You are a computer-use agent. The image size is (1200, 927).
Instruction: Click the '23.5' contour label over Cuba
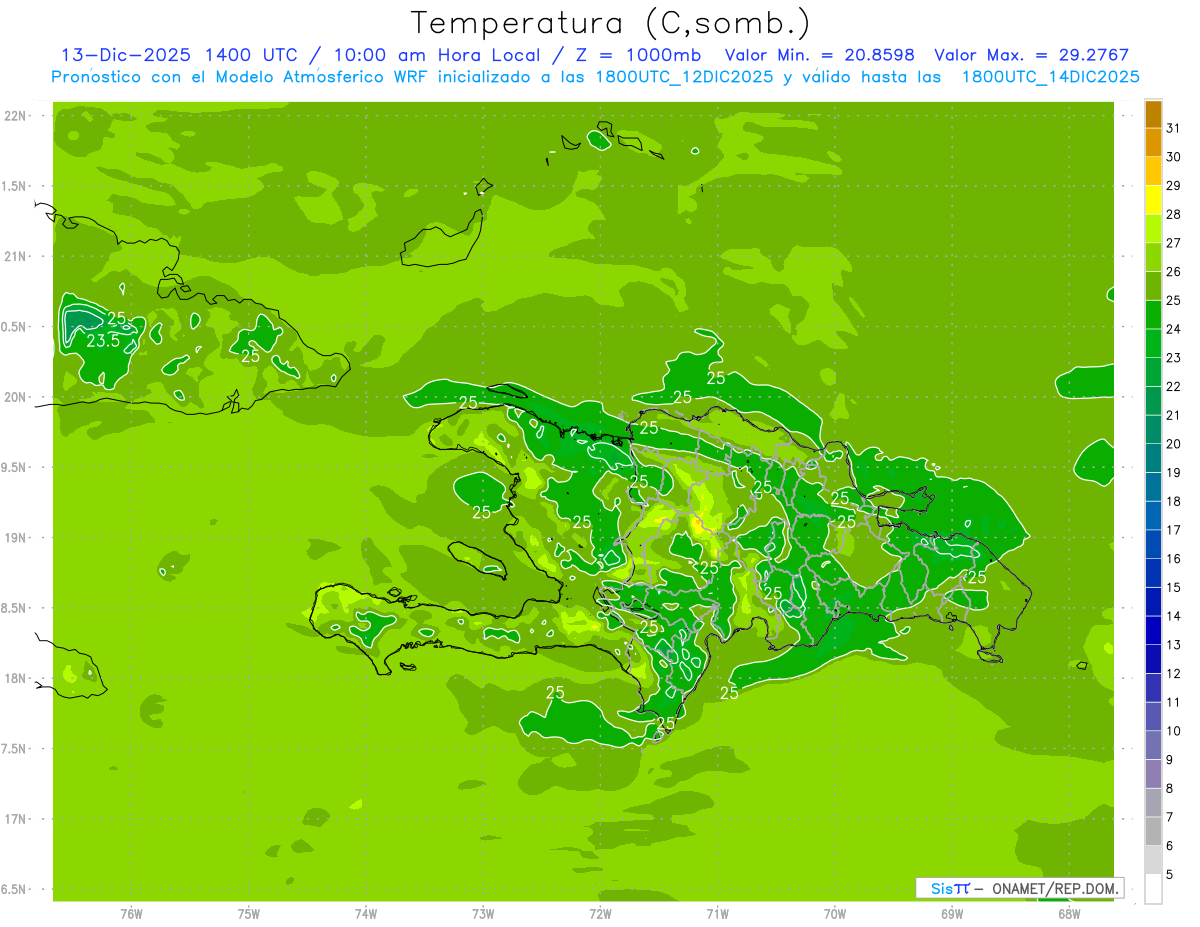coord(103,340)
